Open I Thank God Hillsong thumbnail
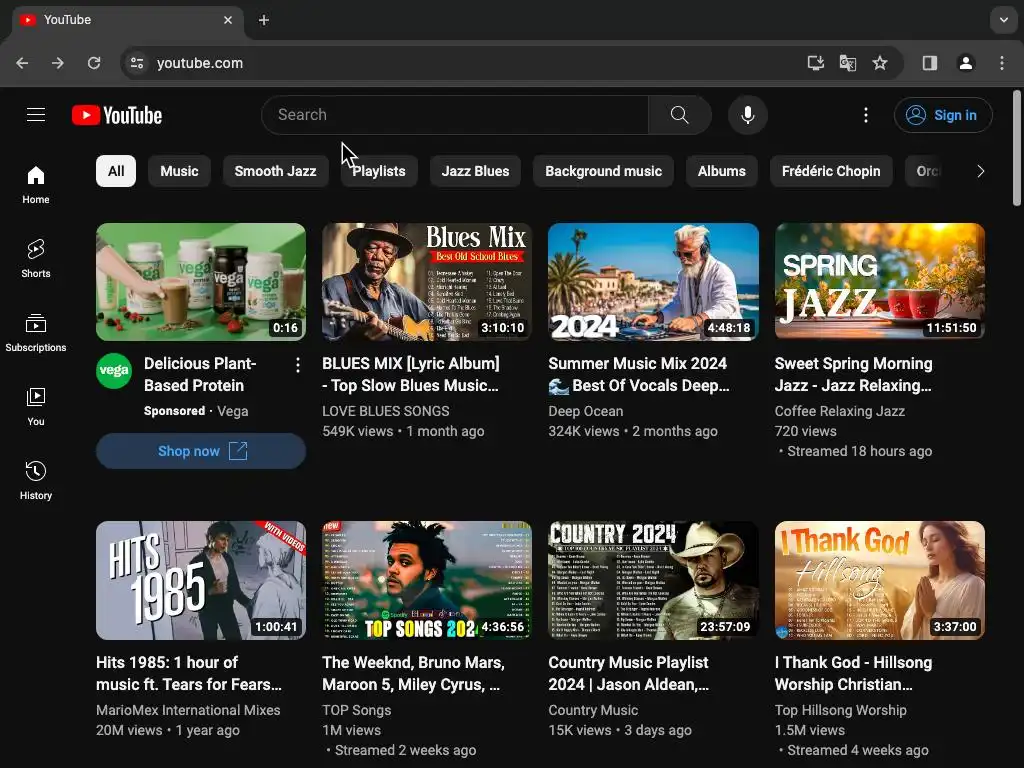The height and width of the screenshot is (768, 1024). tap(880, 581)
